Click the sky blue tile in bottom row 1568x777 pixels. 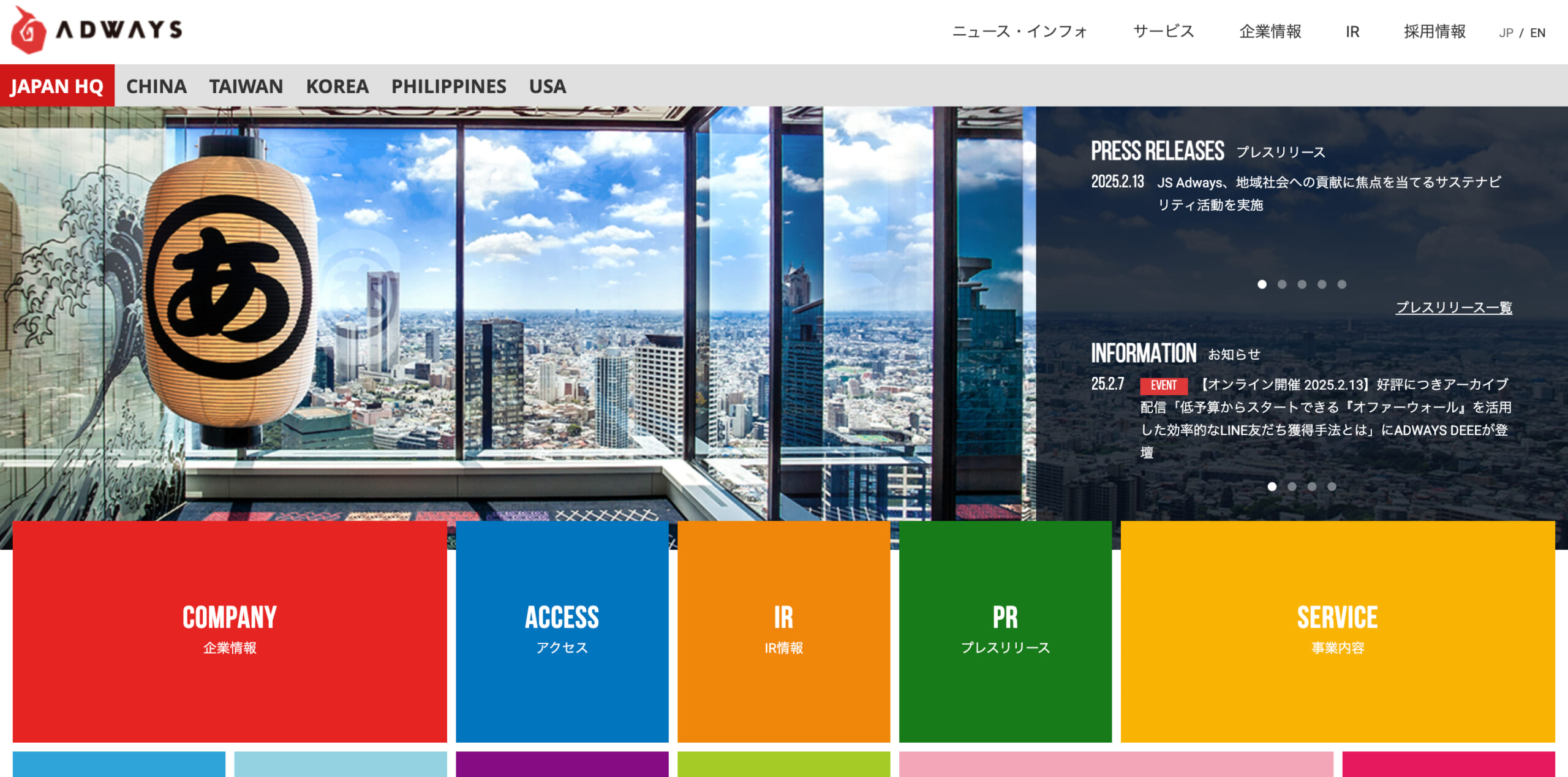119,764
